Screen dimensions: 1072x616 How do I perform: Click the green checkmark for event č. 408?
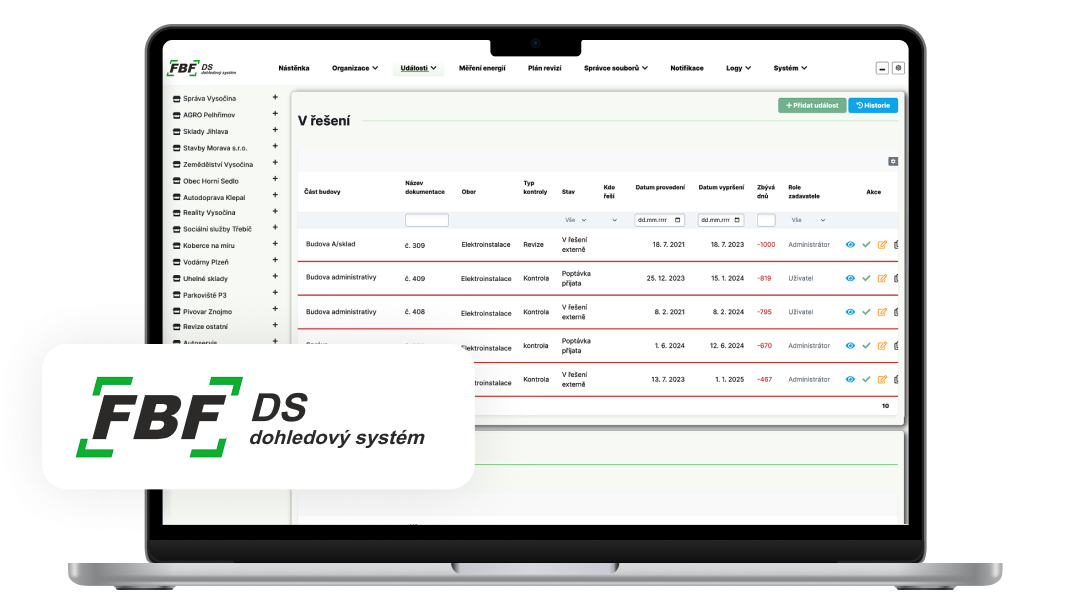click(866, 312)
